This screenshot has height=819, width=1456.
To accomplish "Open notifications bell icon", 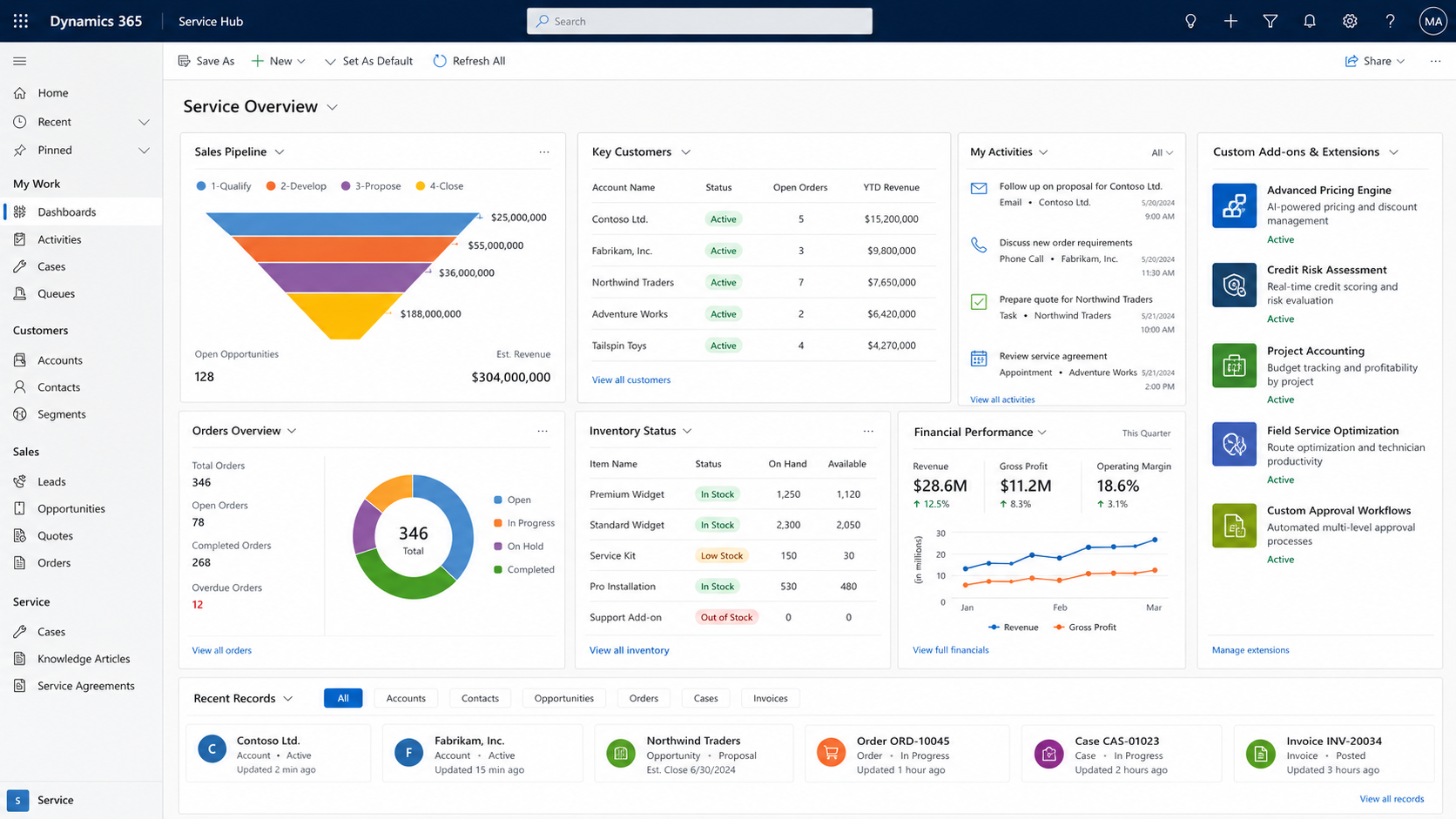I will click(1310, 21).
